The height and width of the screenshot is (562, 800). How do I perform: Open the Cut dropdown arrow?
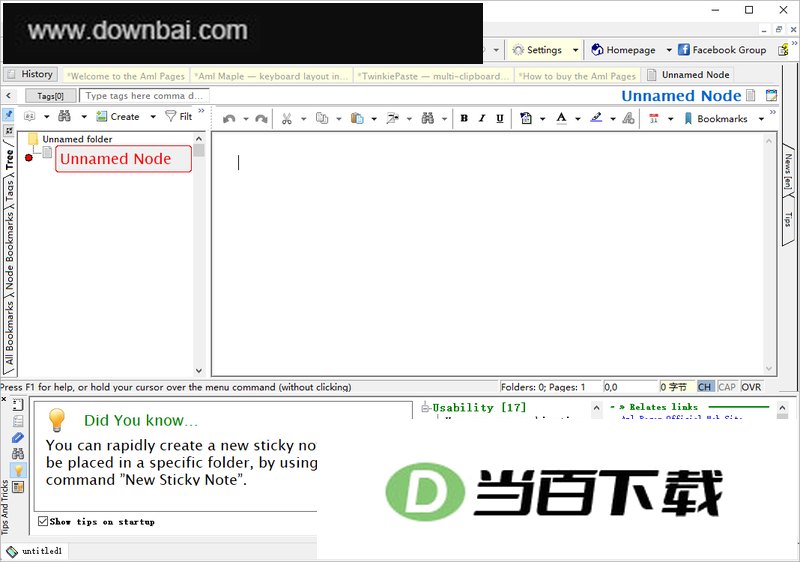click(303, 119)
